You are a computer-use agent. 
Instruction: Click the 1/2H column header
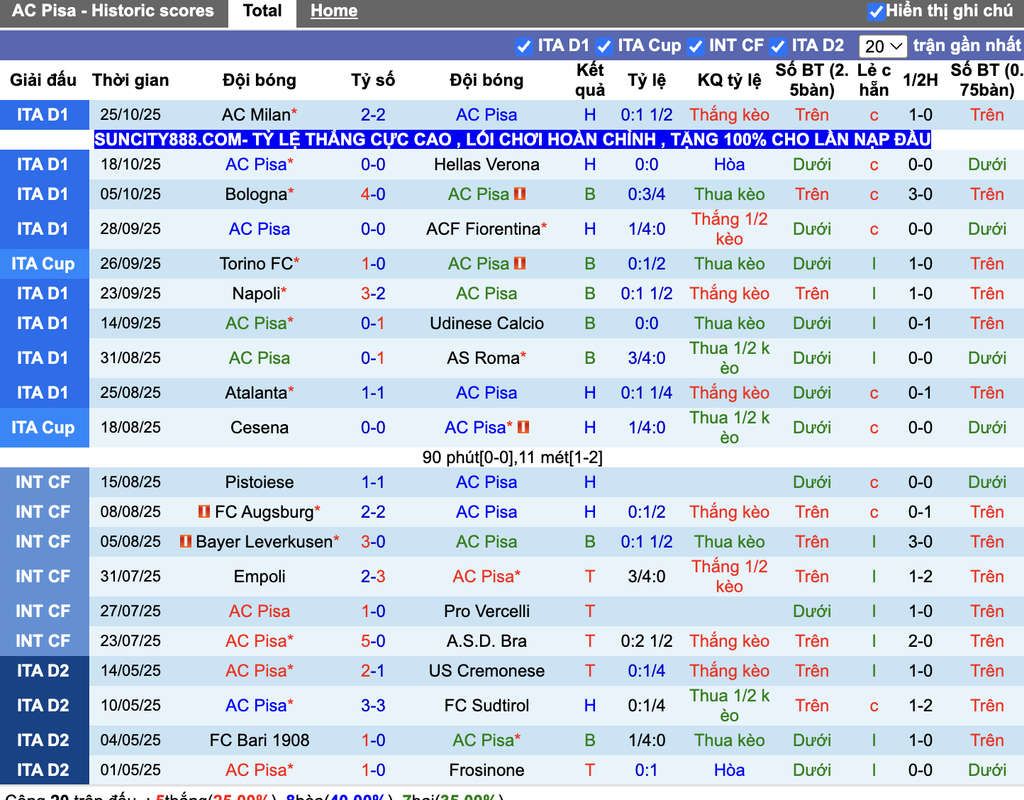coord(920,80)
